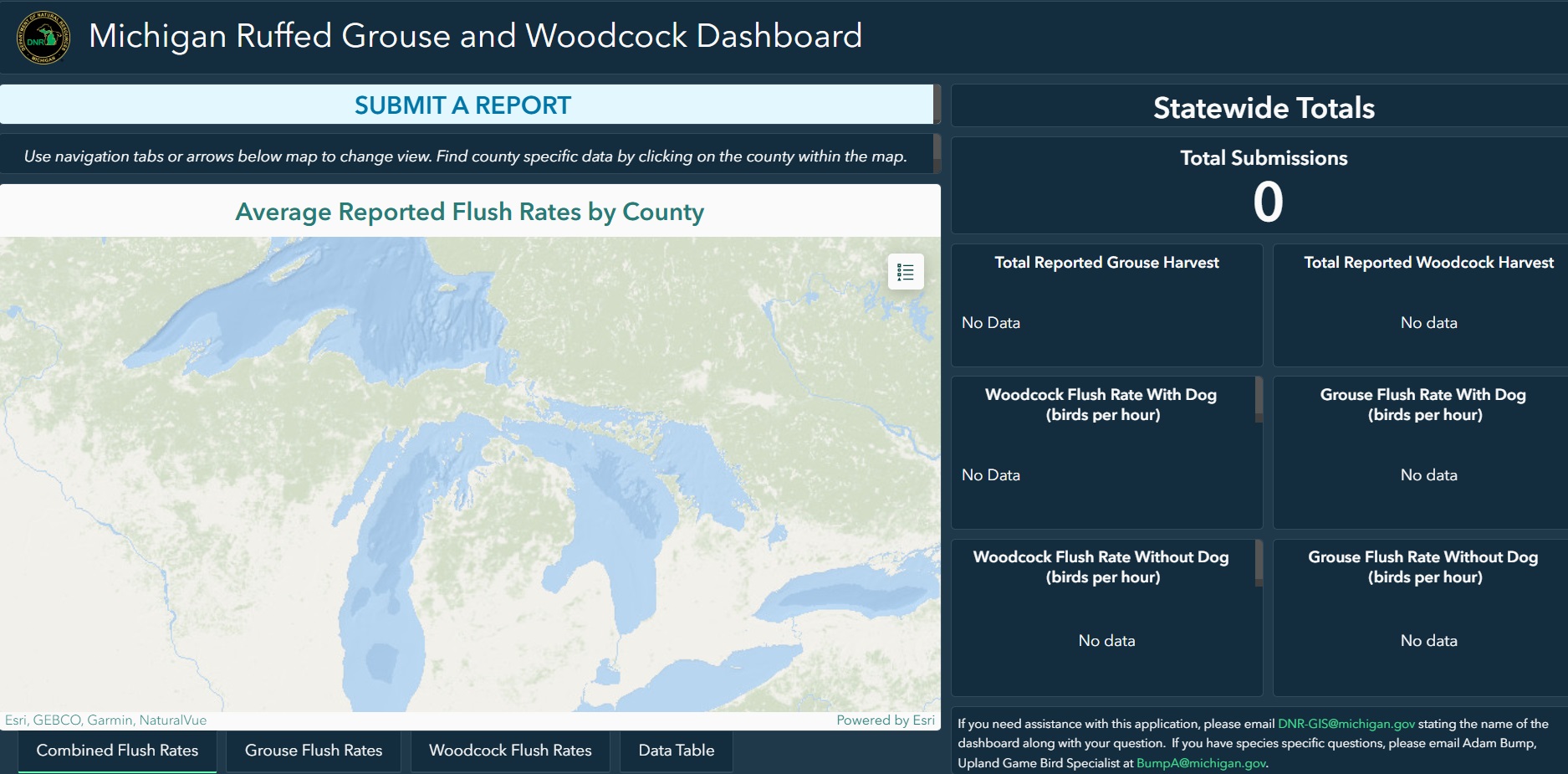Click the Total Submissions count indicator

click(x=1267, y=202)
